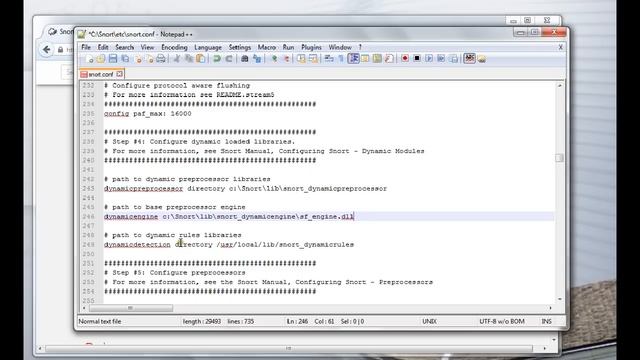Open the Macro menu
Screen dimensions: 640x360
(267, 47)
